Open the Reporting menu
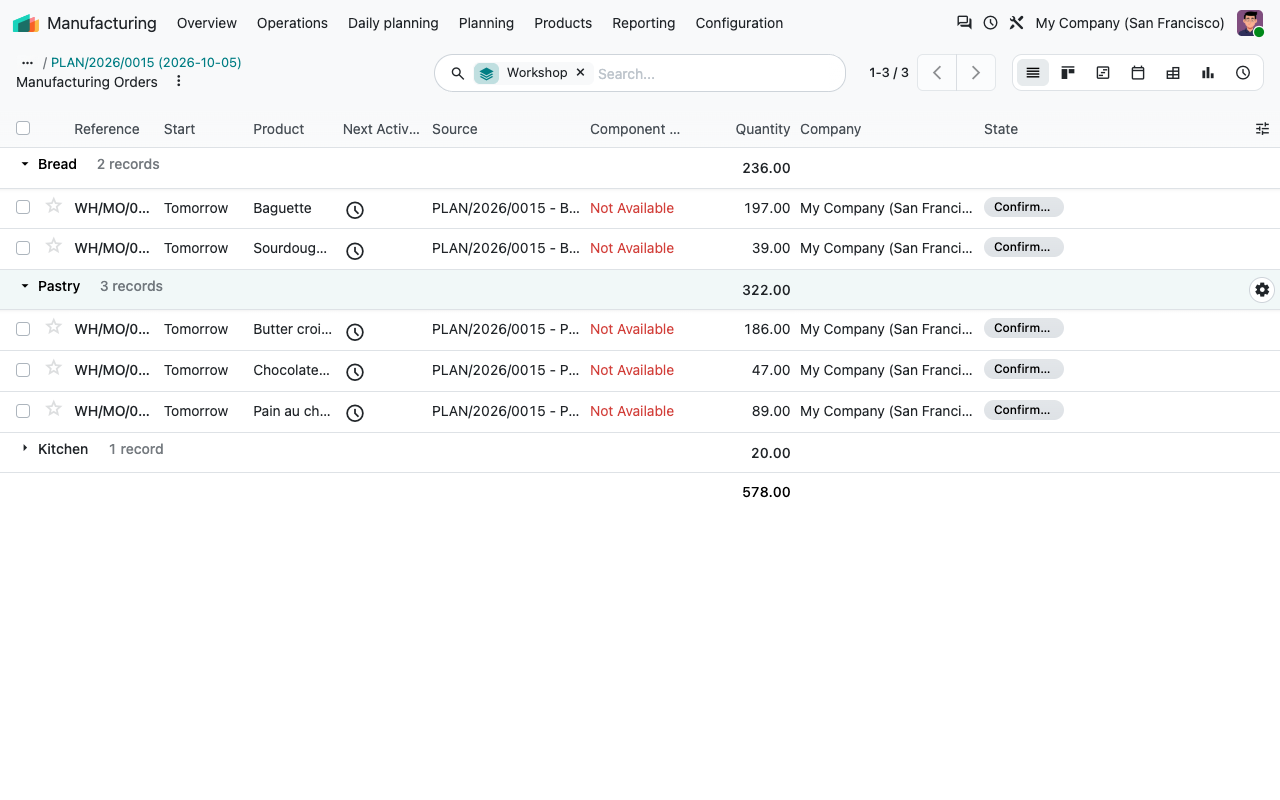The height and width of the screenshot is (800, 1280). [x=643, y=23]
